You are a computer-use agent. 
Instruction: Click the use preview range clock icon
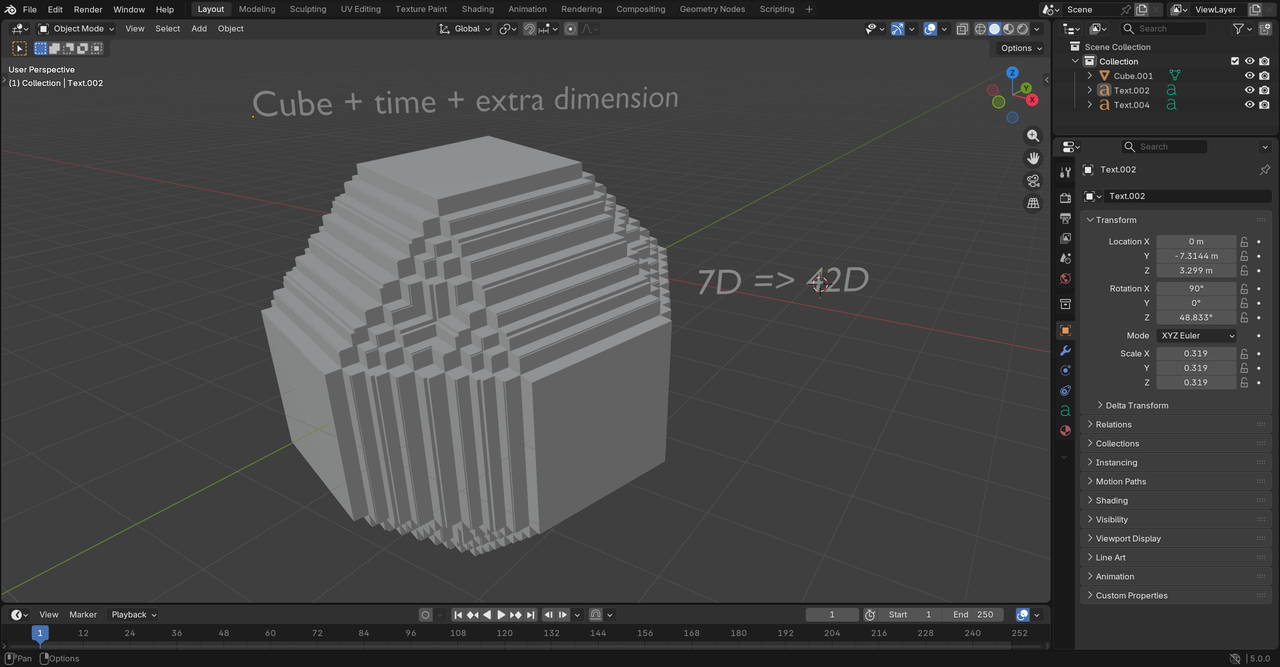[870, 615]
